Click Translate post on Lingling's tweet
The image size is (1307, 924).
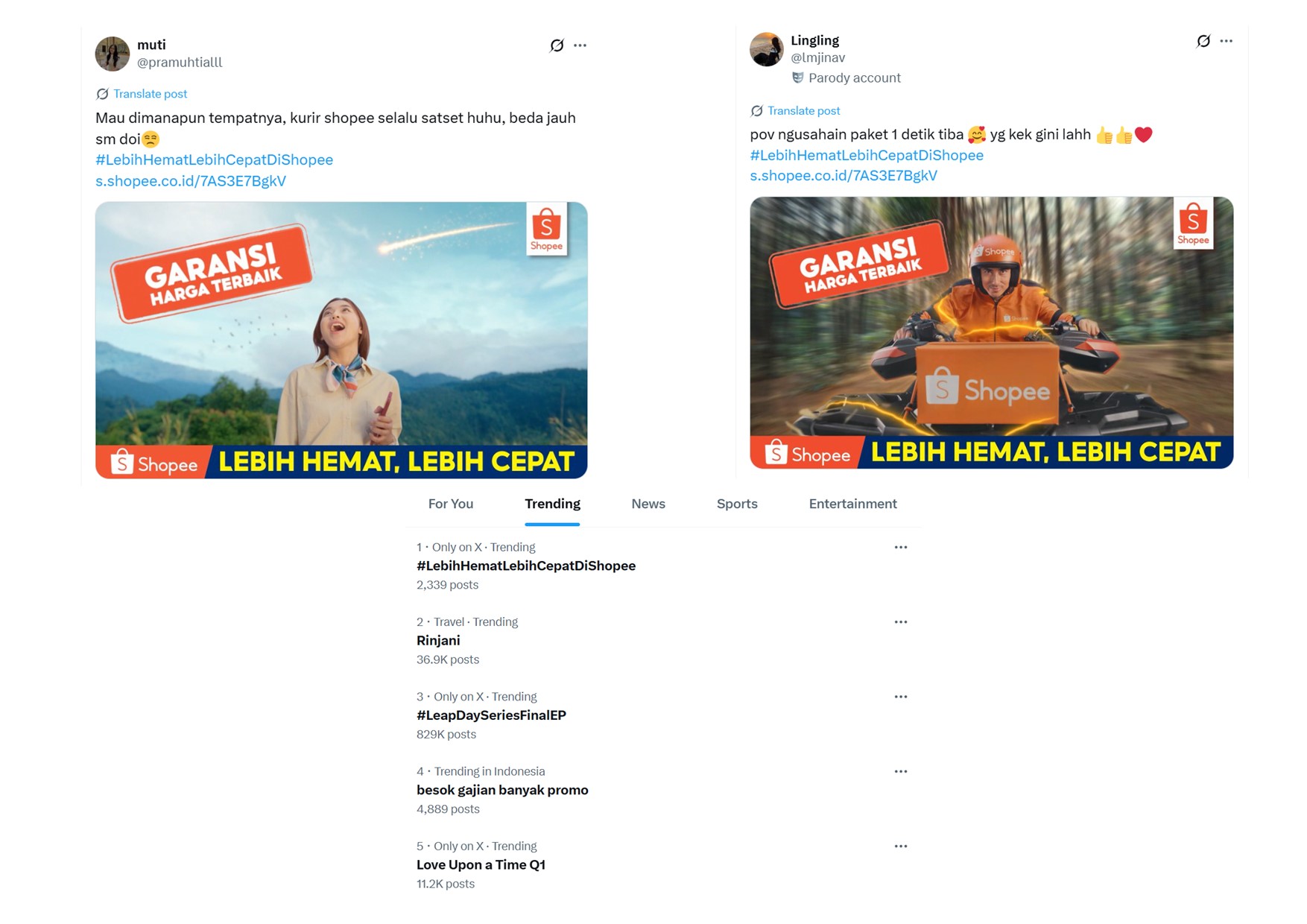(803, 111)
